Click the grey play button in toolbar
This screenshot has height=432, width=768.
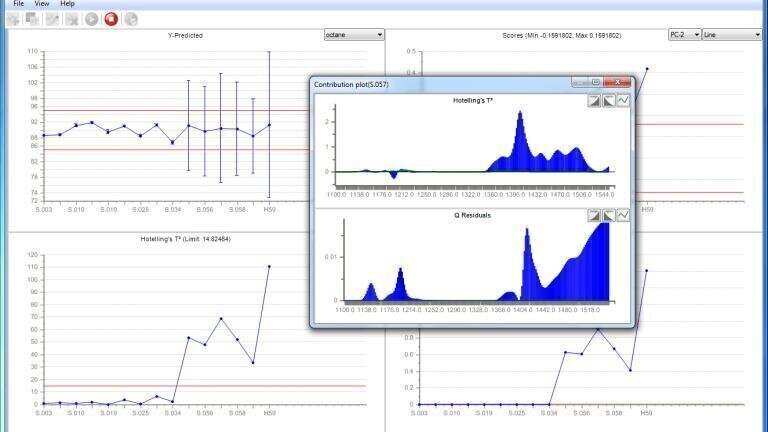92,19
